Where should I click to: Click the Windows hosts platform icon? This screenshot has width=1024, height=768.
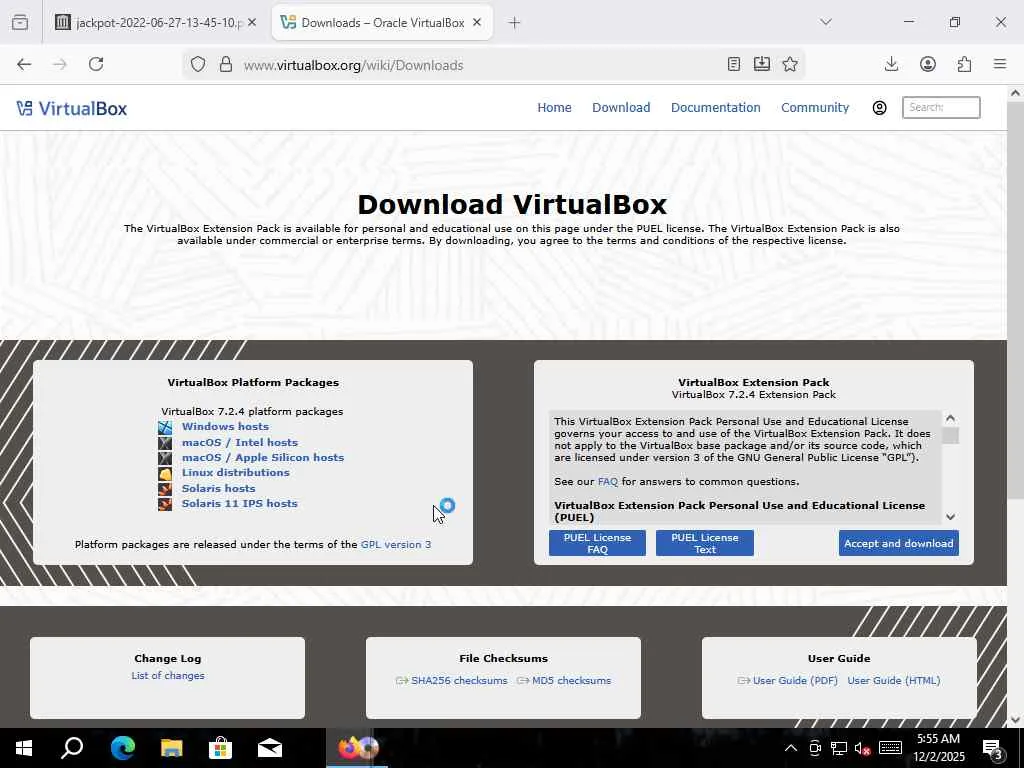[165, 427]
